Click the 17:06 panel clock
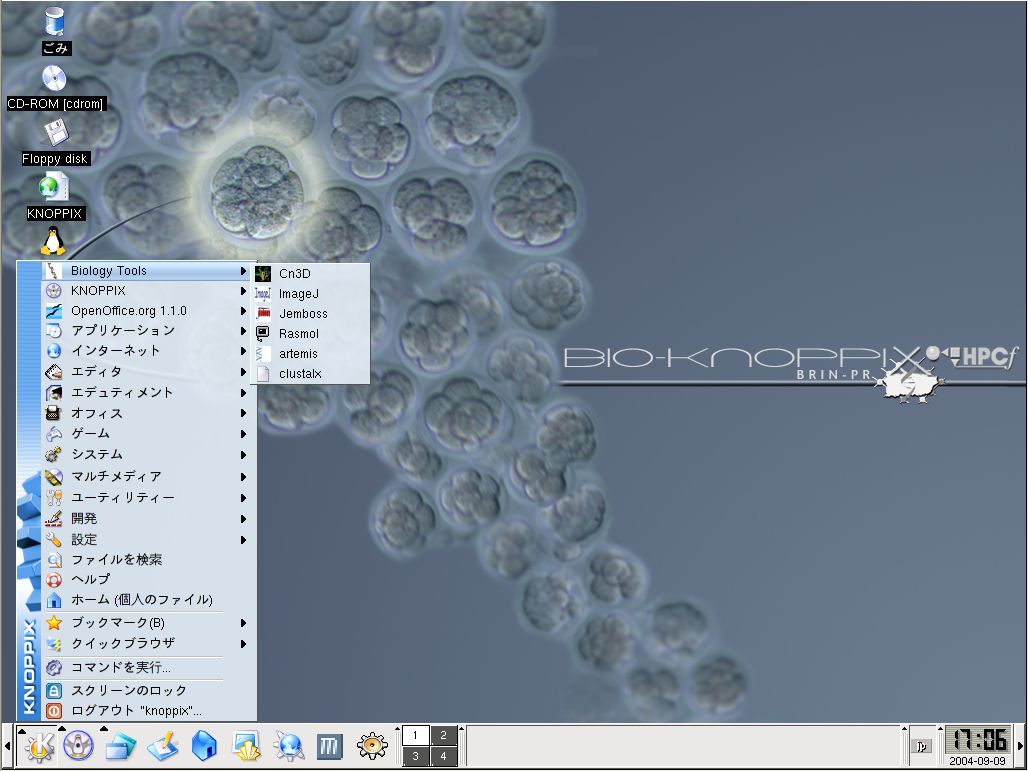The width and height of the screenshot is (1028, 771). tap(979, 740)
